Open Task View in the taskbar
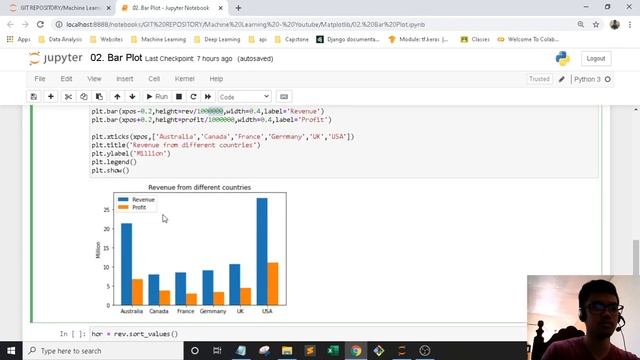The width and height of the screenshot is (640, 360). [217, 351]
